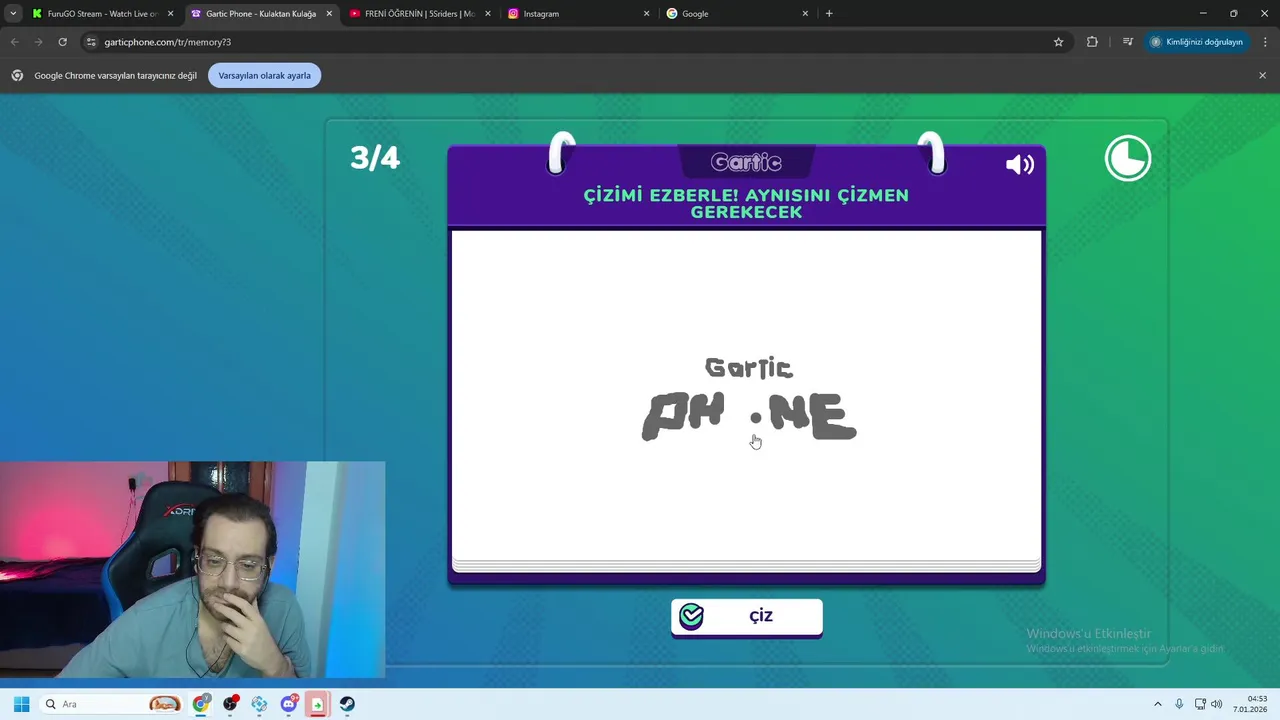Click the Kimliğinizi doğrulayın profile button
The width and height of the screenshot is (1280, 720).
point(1197,42)
